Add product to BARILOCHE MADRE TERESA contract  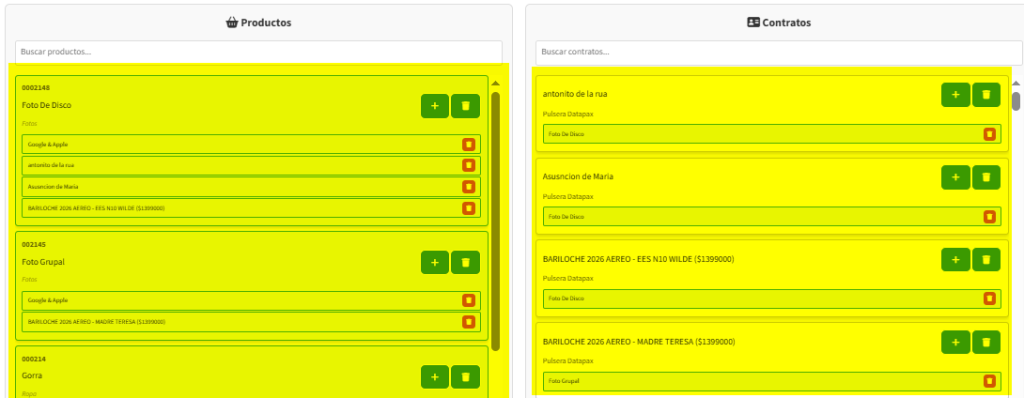[x=955, y=342]
